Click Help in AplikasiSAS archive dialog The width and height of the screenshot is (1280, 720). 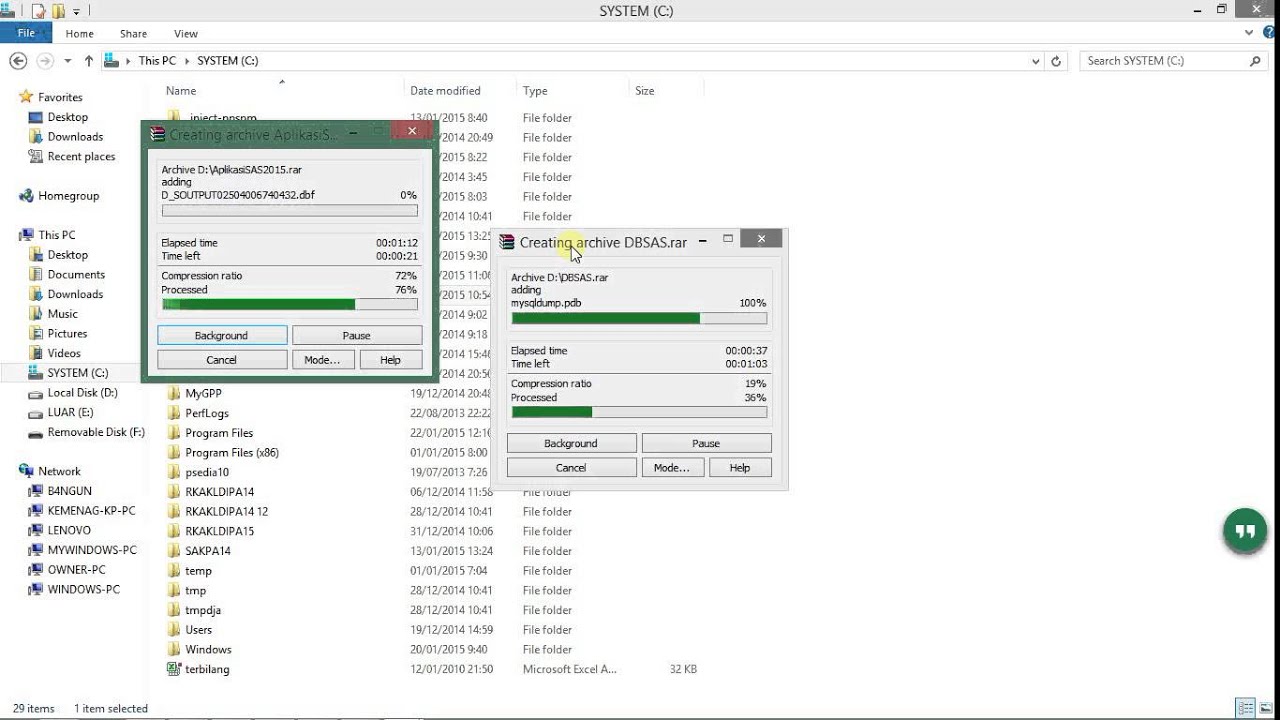[x=390, y=359]
